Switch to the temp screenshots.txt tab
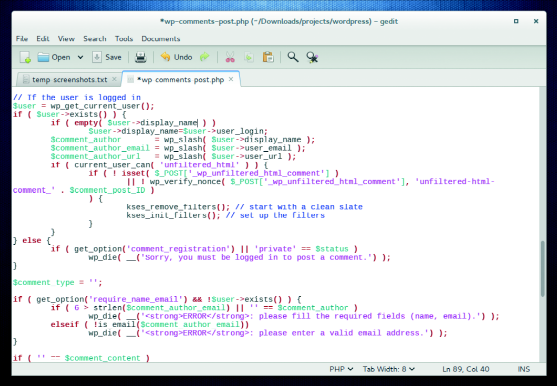This screenshot has width=557, height=386. [x=69, y=80]
